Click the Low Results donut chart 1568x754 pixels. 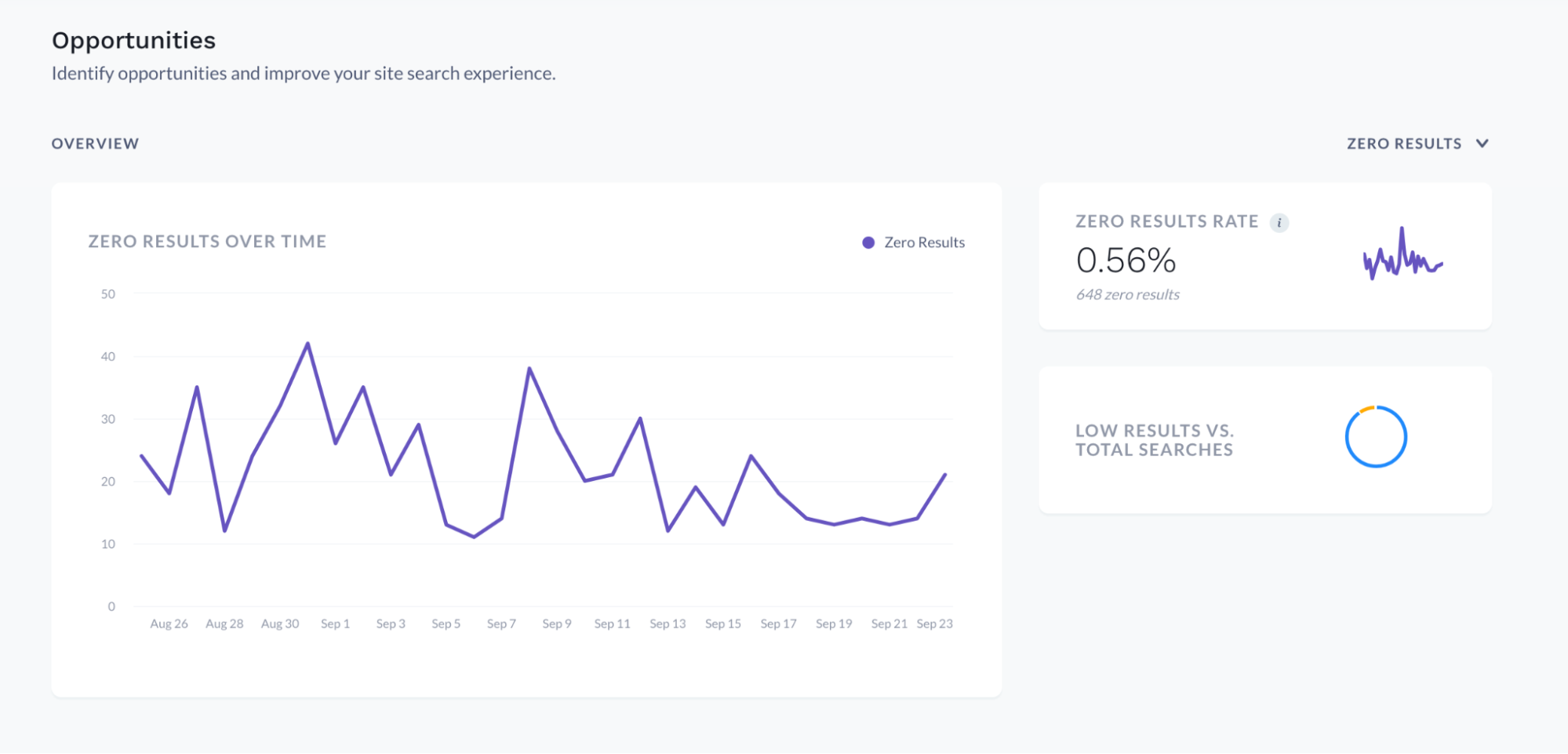[1376, 437]
